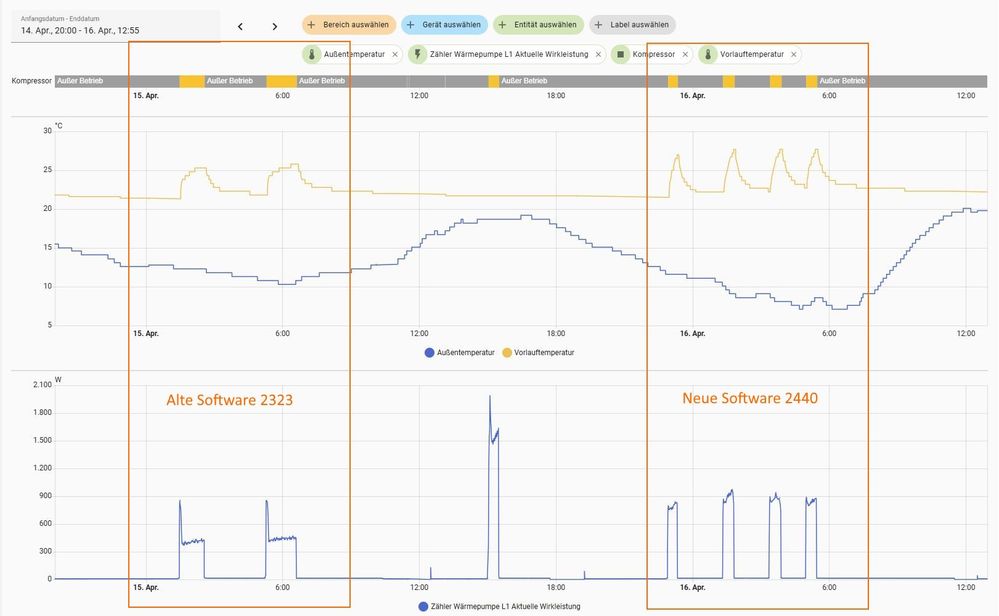Open the Bereich auswählen picker
Viewport: 999px width, 616px height.
[349, 25]
